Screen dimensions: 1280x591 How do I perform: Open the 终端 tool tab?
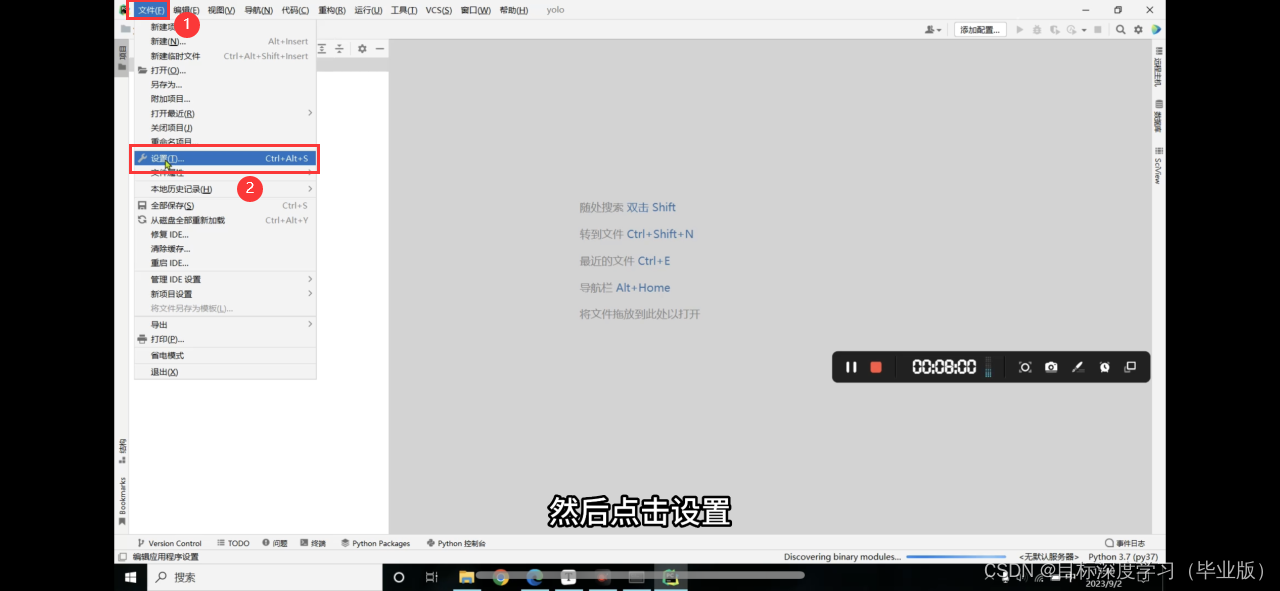(x=313, y=543)
